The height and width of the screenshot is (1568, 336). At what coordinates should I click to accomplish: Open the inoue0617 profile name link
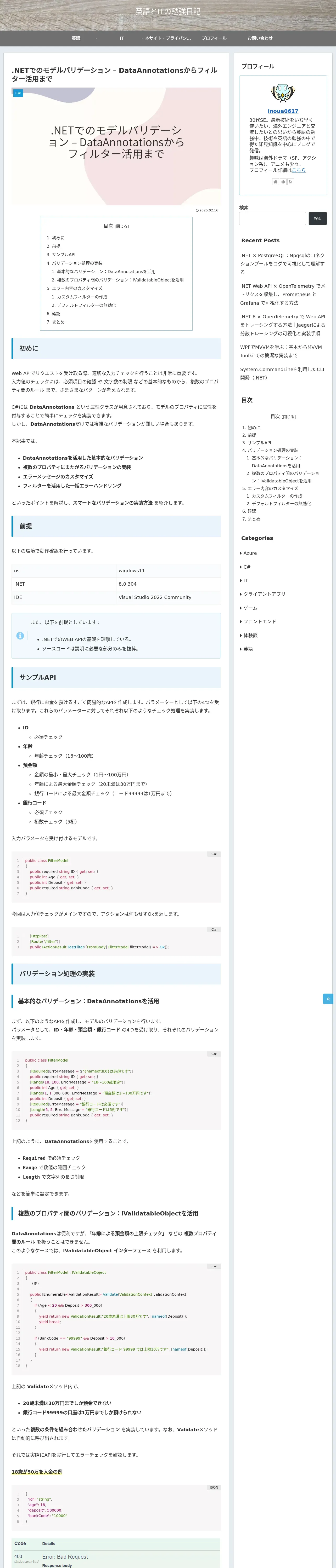[x=283, y=111]
